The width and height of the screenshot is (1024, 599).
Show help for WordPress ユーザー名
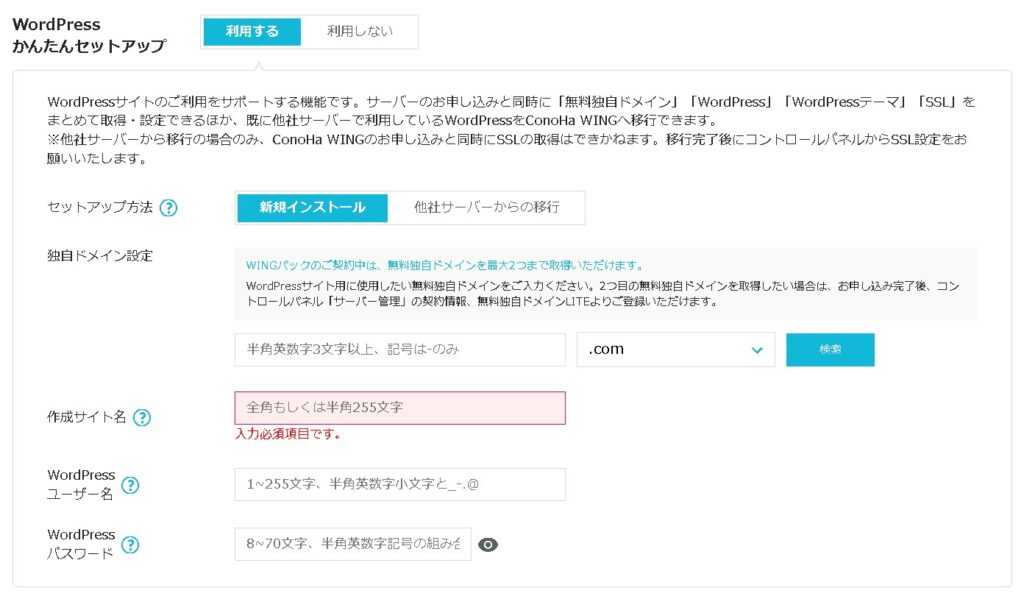(130, 486)
